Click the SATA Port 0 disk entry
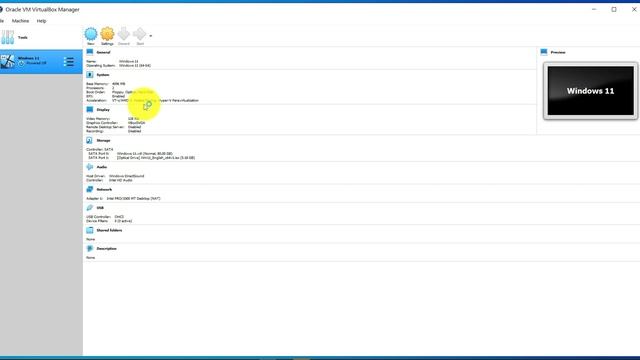640x360 pixels. coord(131,153)
